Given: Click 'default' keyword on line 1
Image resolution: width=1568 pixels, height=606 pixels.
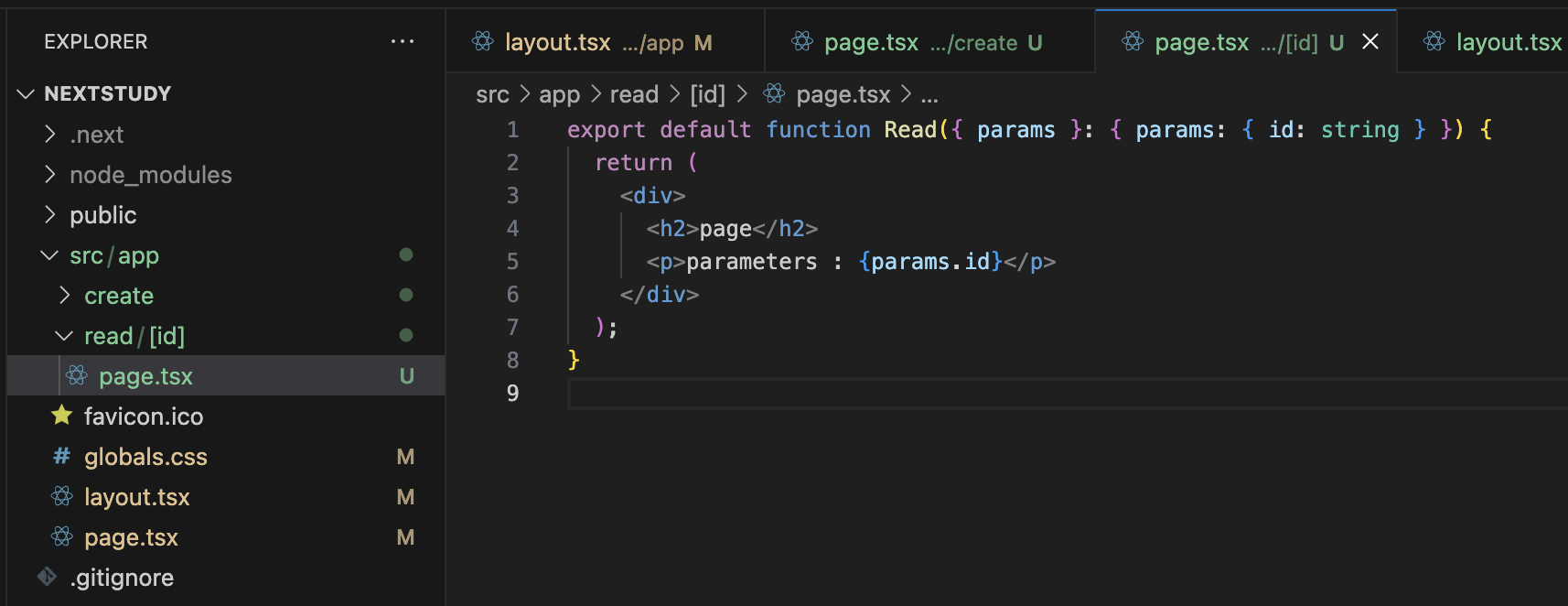Looking at the screenshot, I should (x=705, y=130).
